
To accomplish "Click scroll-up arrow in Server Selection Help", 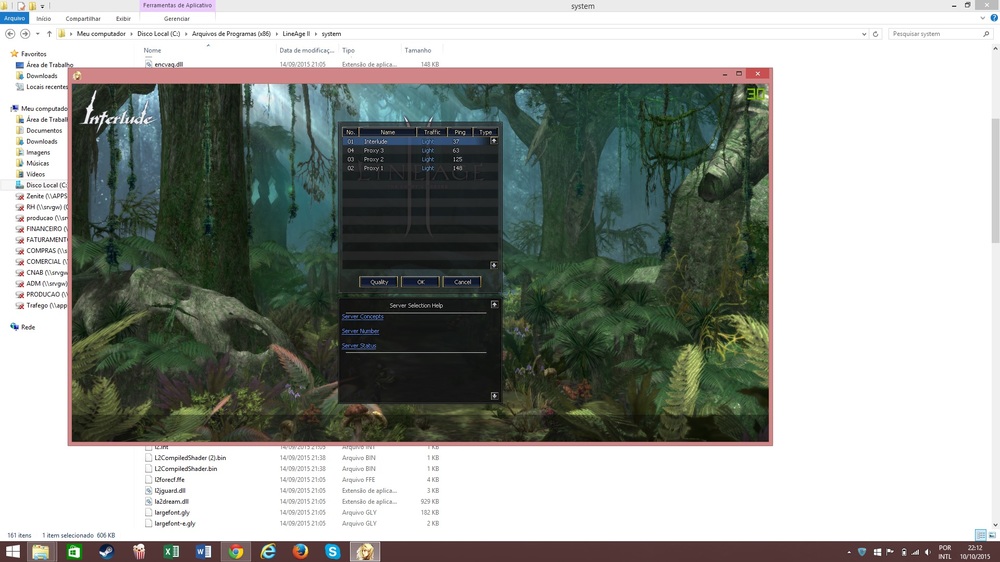I will (493, 305).
